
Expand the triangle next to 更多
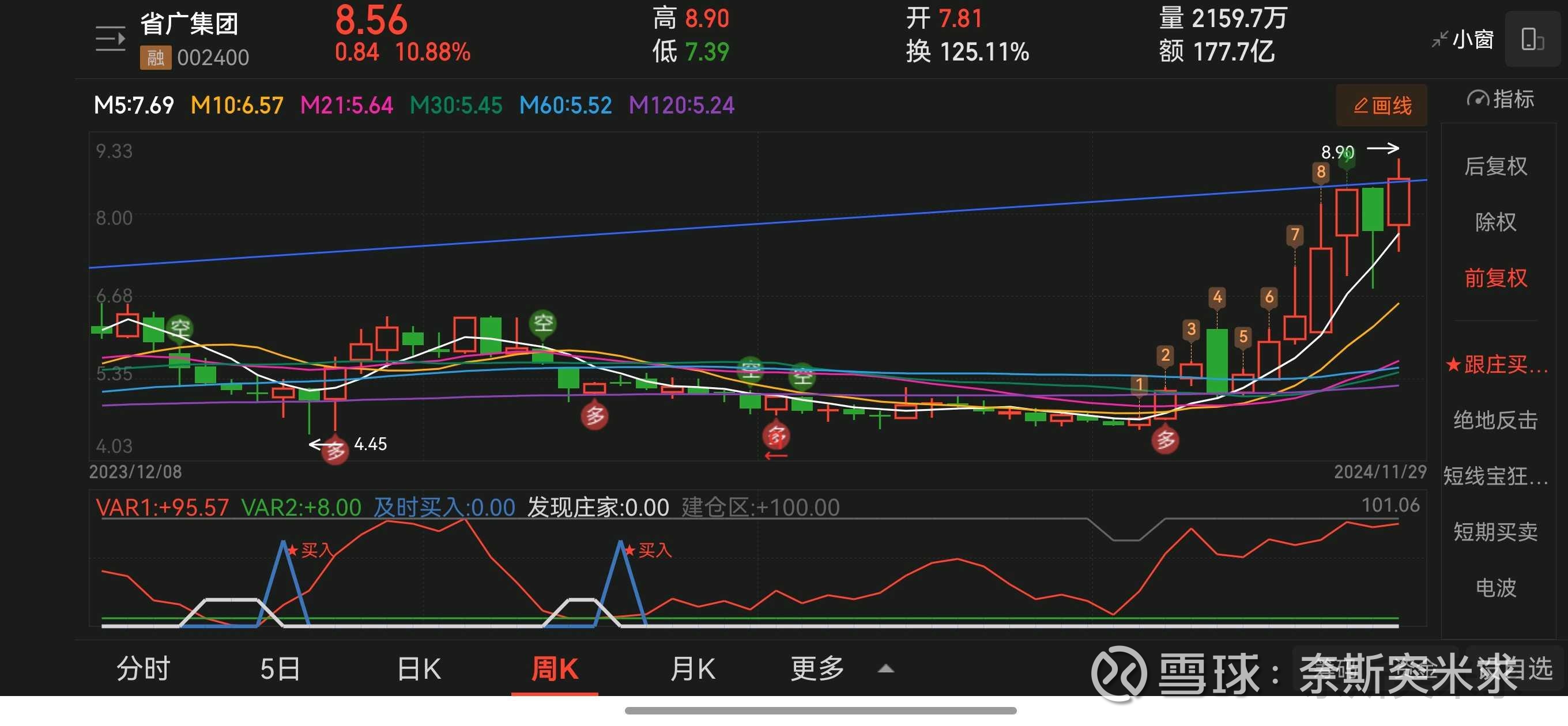coord(886,669)
